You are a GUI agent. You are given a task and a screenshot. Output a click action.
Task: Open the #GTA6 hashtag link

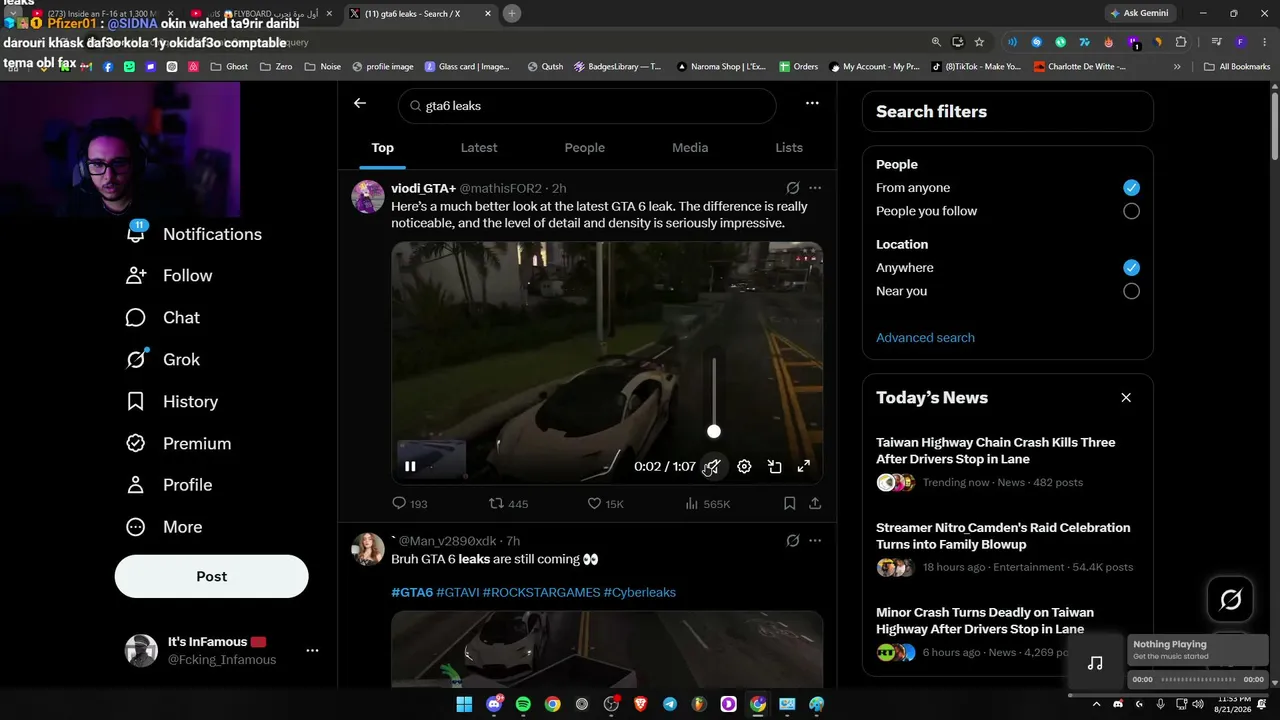tap(412, 592)
